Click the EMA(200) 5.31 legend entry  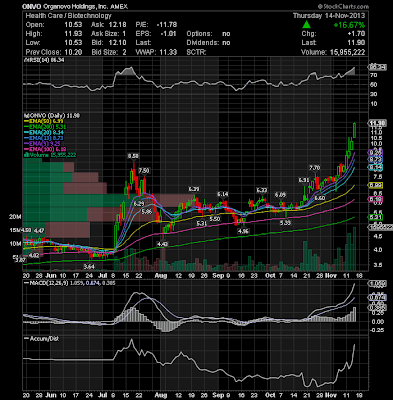click(x=45, y=127)
